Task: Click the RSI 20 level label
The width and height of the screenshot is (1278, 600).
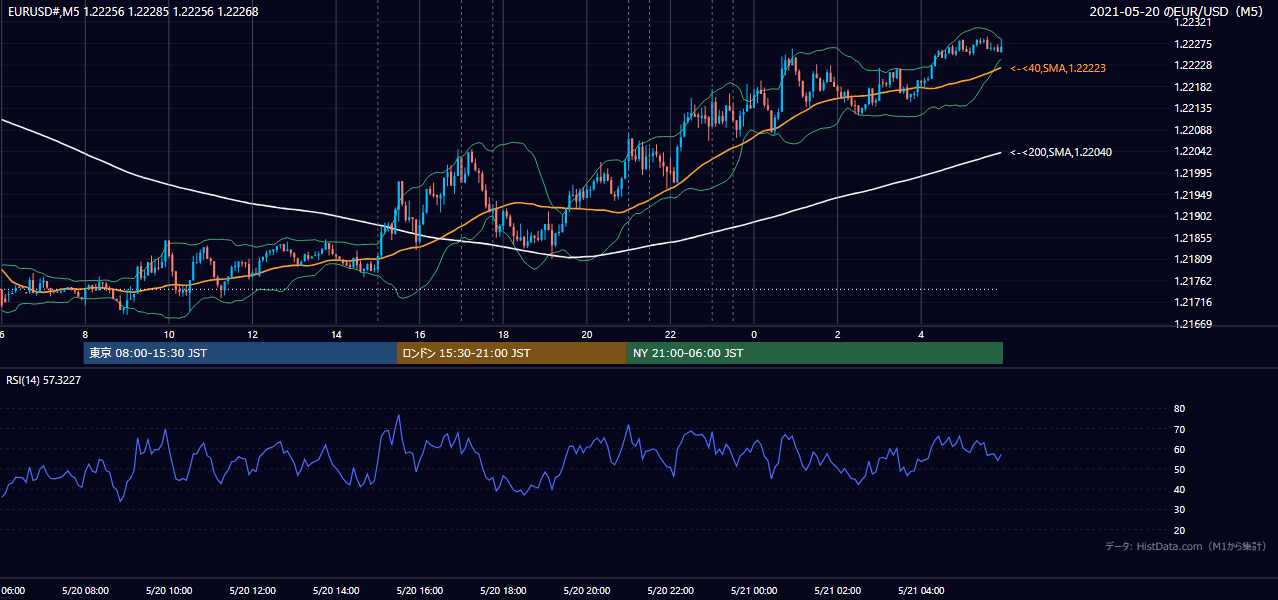Action: click(1179, 530)
